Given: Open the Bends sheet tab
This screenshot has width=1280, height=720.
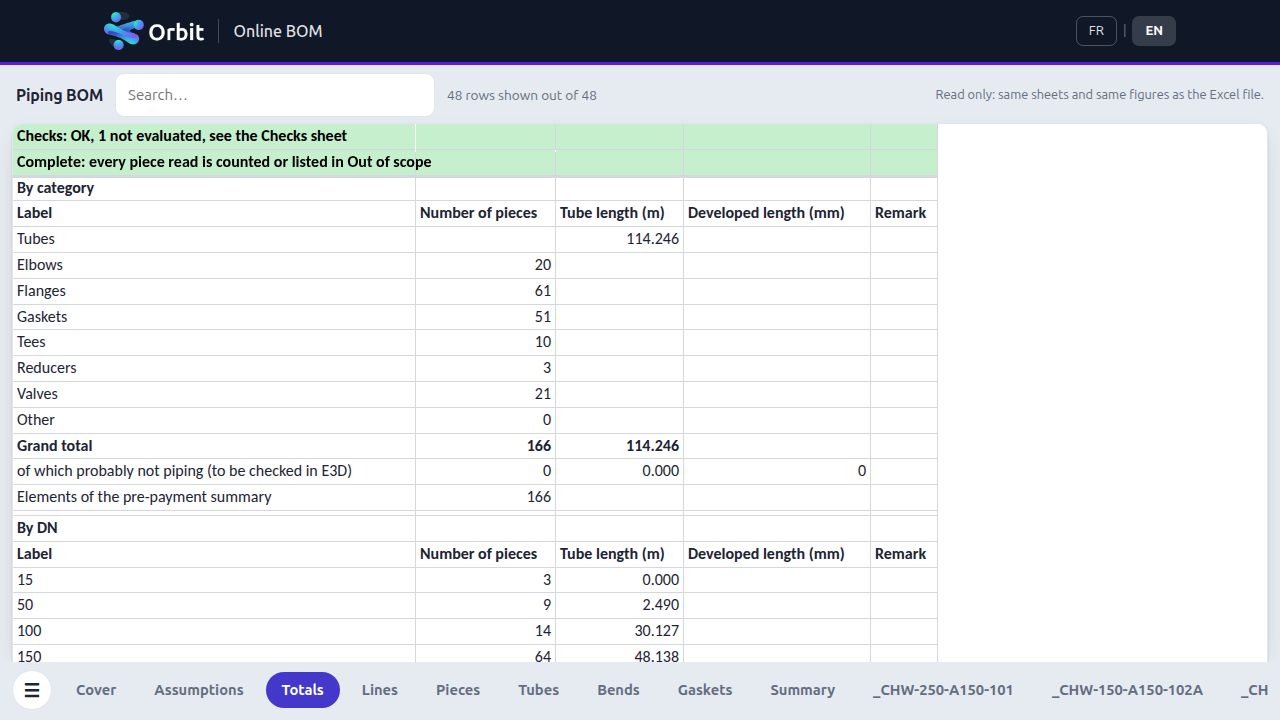Looking at the screenshot, I should click(618, 690).
